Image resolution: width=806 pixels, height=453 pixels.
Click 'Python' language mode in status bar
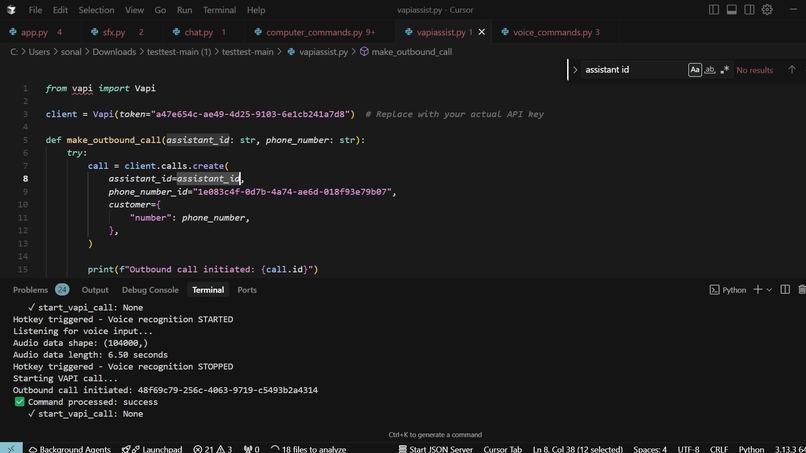pyautogui.click(x=751, y=449)
